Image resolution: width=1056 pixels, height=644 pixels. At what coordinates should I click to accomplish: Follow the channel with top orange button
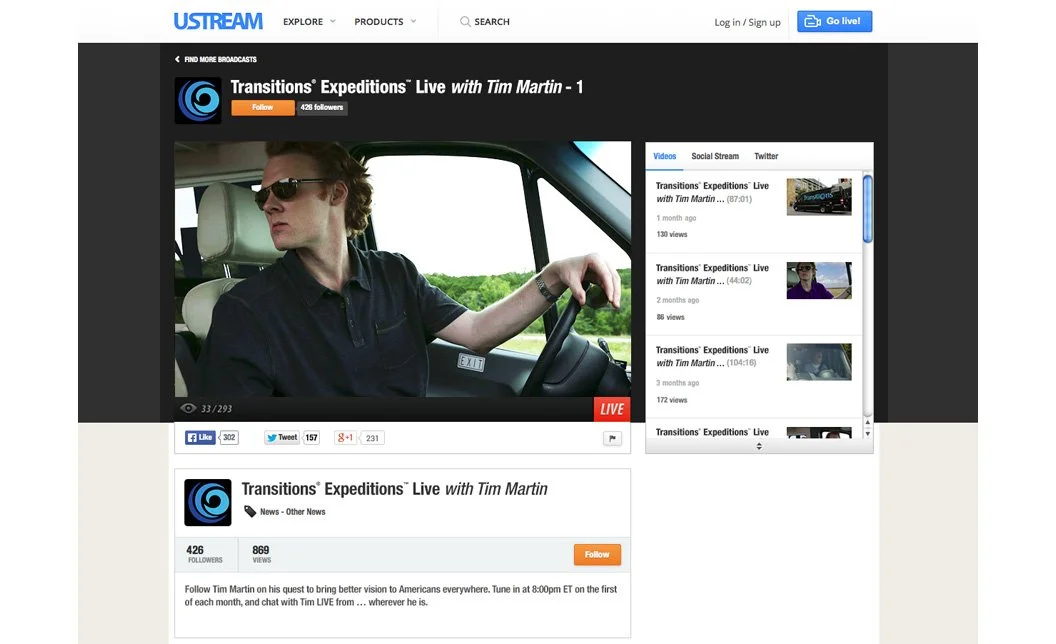click(x=263, y=108)
